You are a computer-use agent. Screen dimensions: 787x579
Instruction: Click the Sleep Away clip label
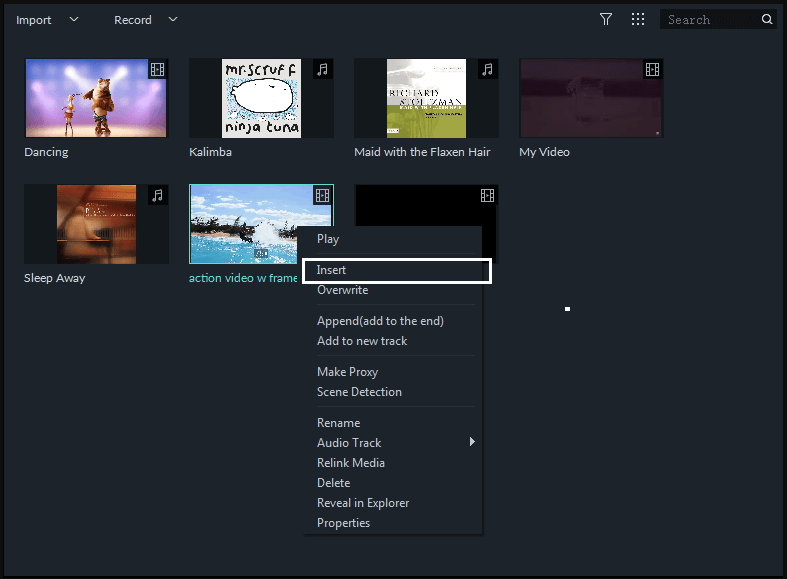pos(55,278)
